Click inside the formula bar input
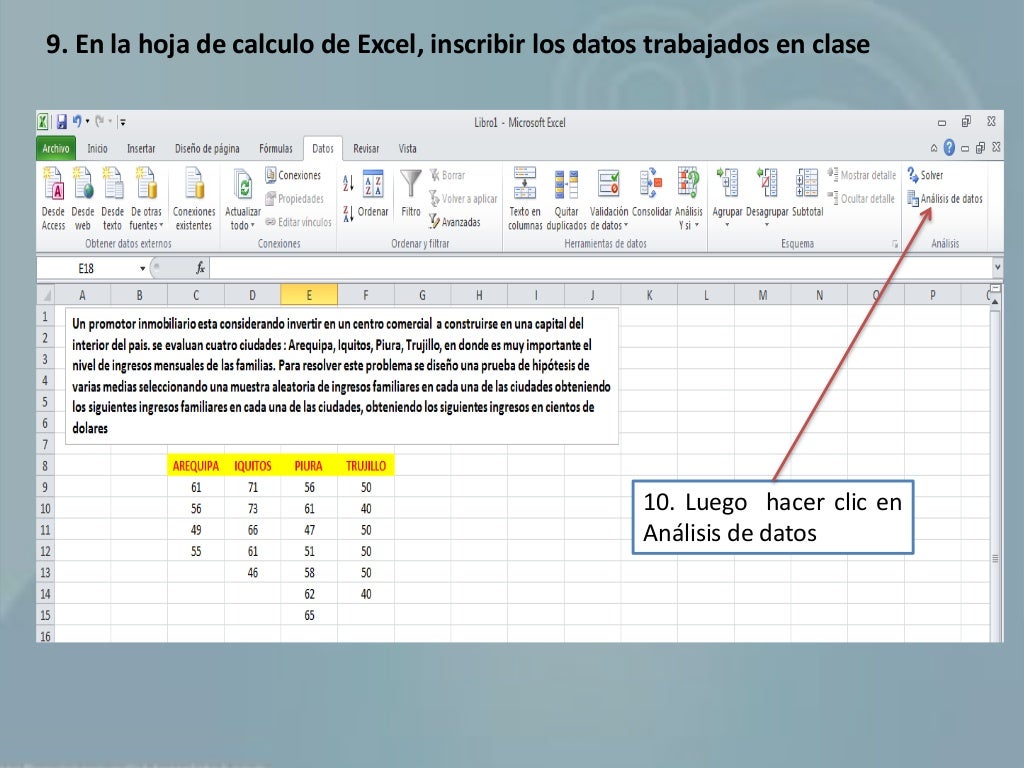Screen dimensions: 1024x768 click(x=601, y=268)
